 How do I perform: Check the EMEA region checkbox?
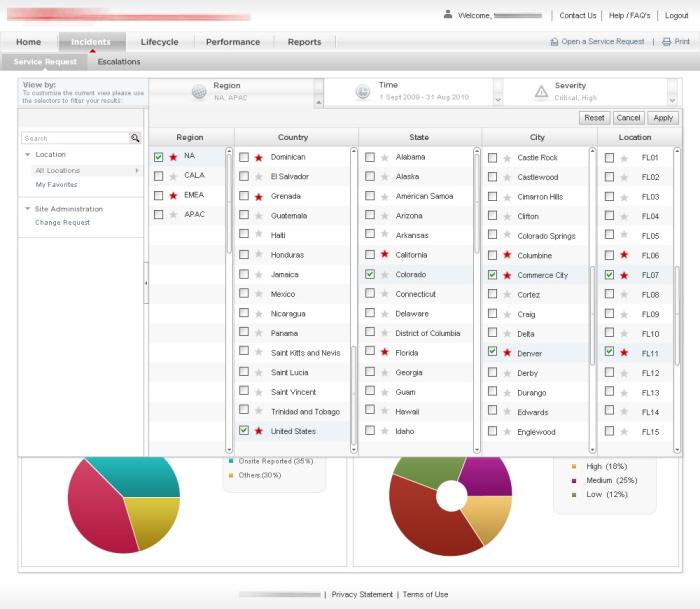point(159,196)
